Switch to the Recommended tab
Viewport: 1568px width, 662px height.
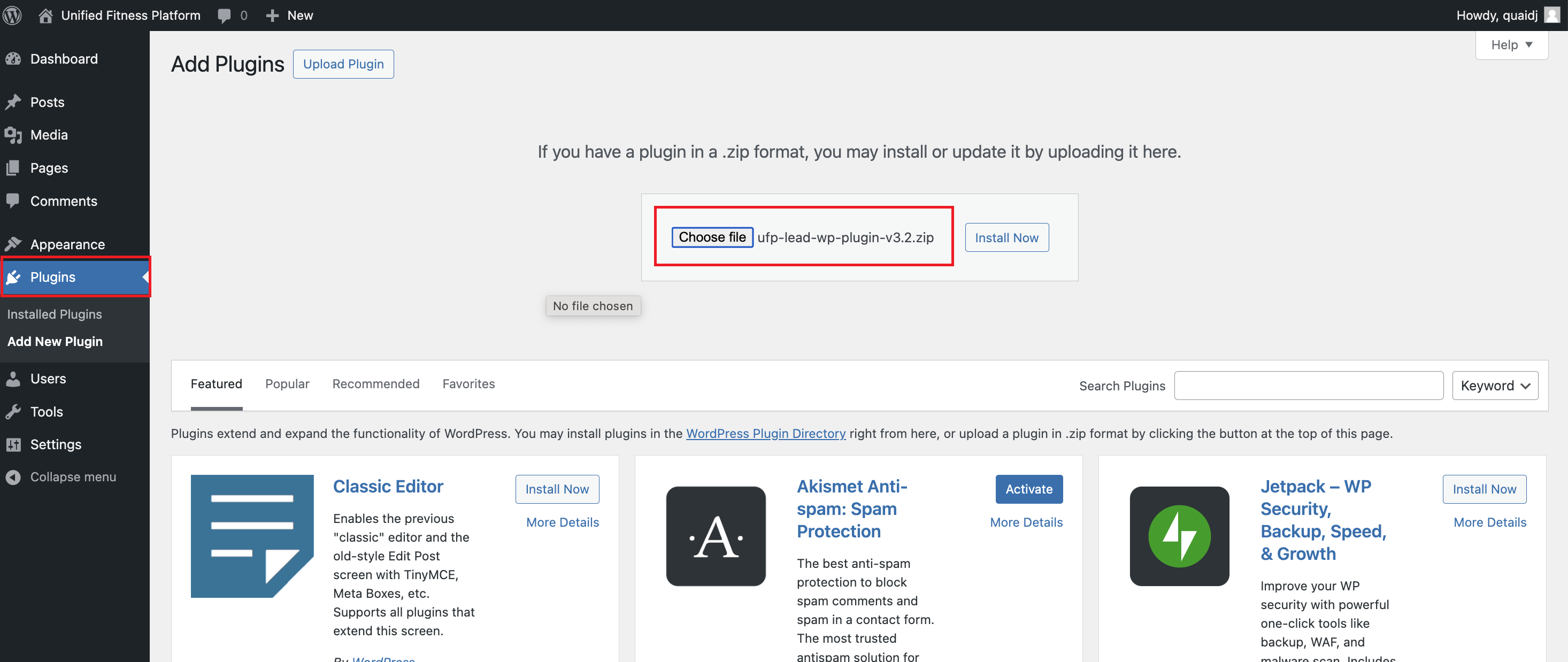(x=375, y=384)
